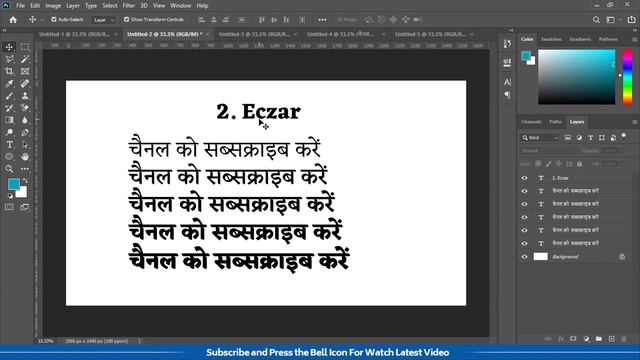Toggle lock all padlock in Lock row

tap(580, 164)
